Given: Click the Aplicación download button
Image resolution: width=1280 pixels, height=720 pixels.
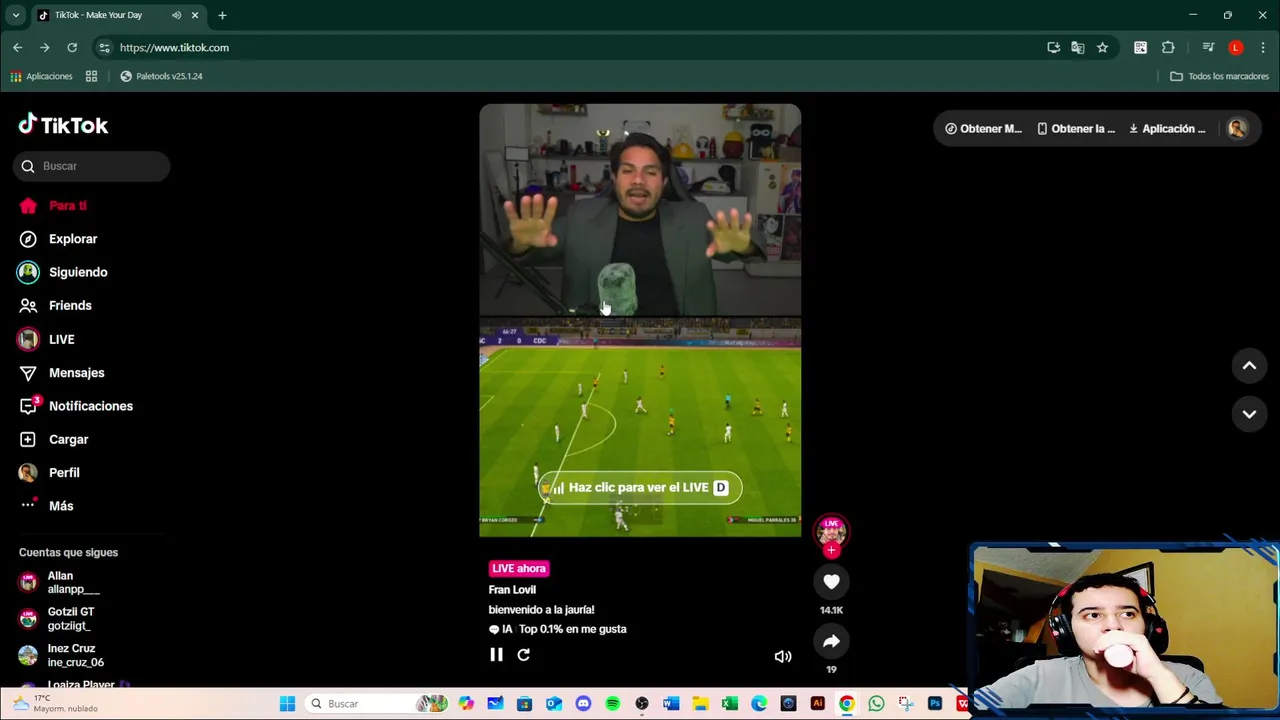Looking at the screenshot, I should (x=1167, y=128).
